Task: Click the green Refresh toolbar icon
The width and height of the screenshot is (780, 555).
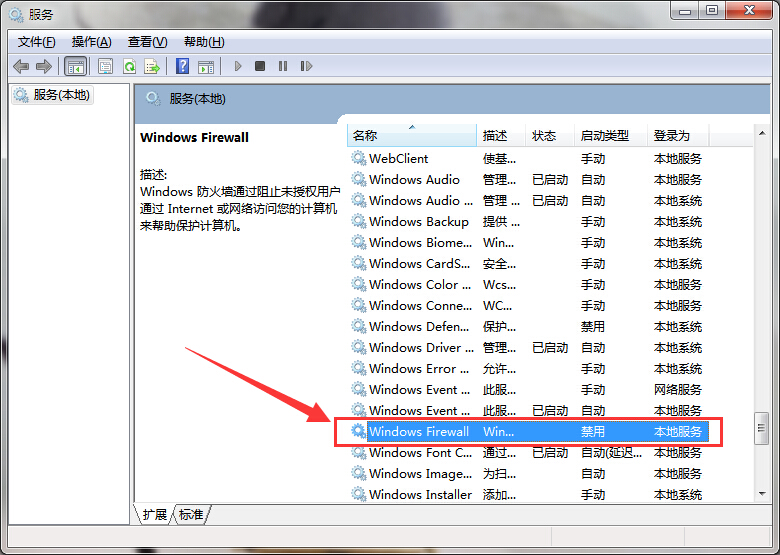Action: pyautogui.click(x=129, y=66)
